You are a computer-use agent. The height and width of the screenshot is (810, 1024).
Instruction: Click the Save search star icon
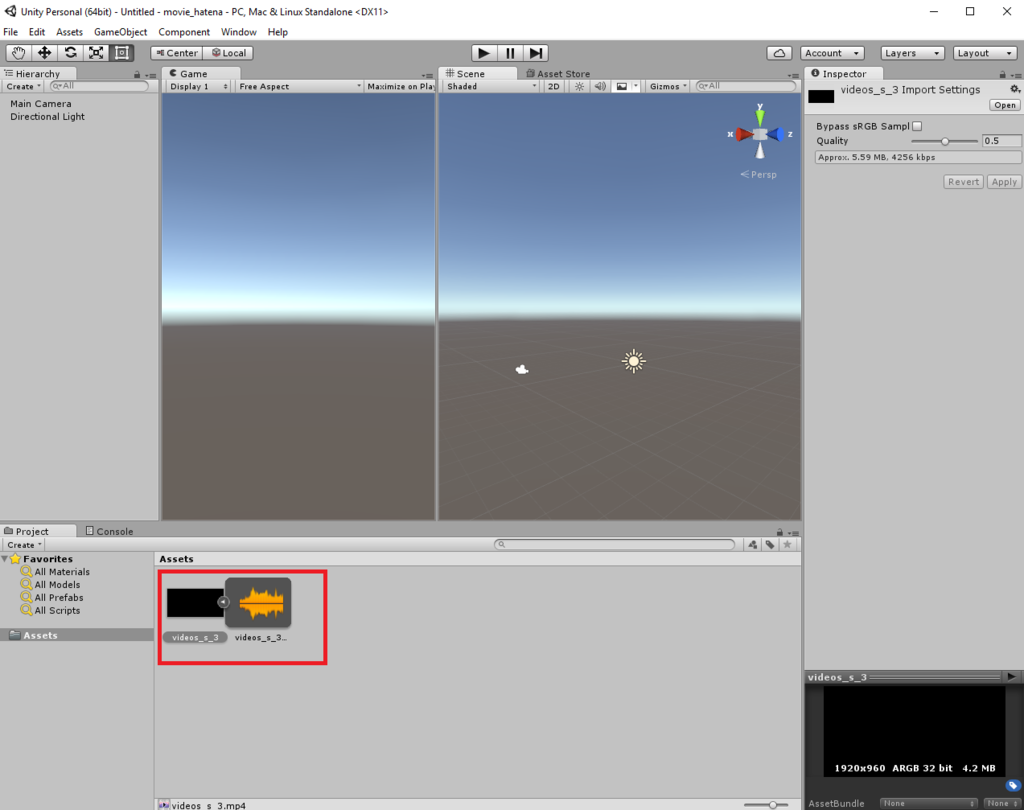[788, 544]
